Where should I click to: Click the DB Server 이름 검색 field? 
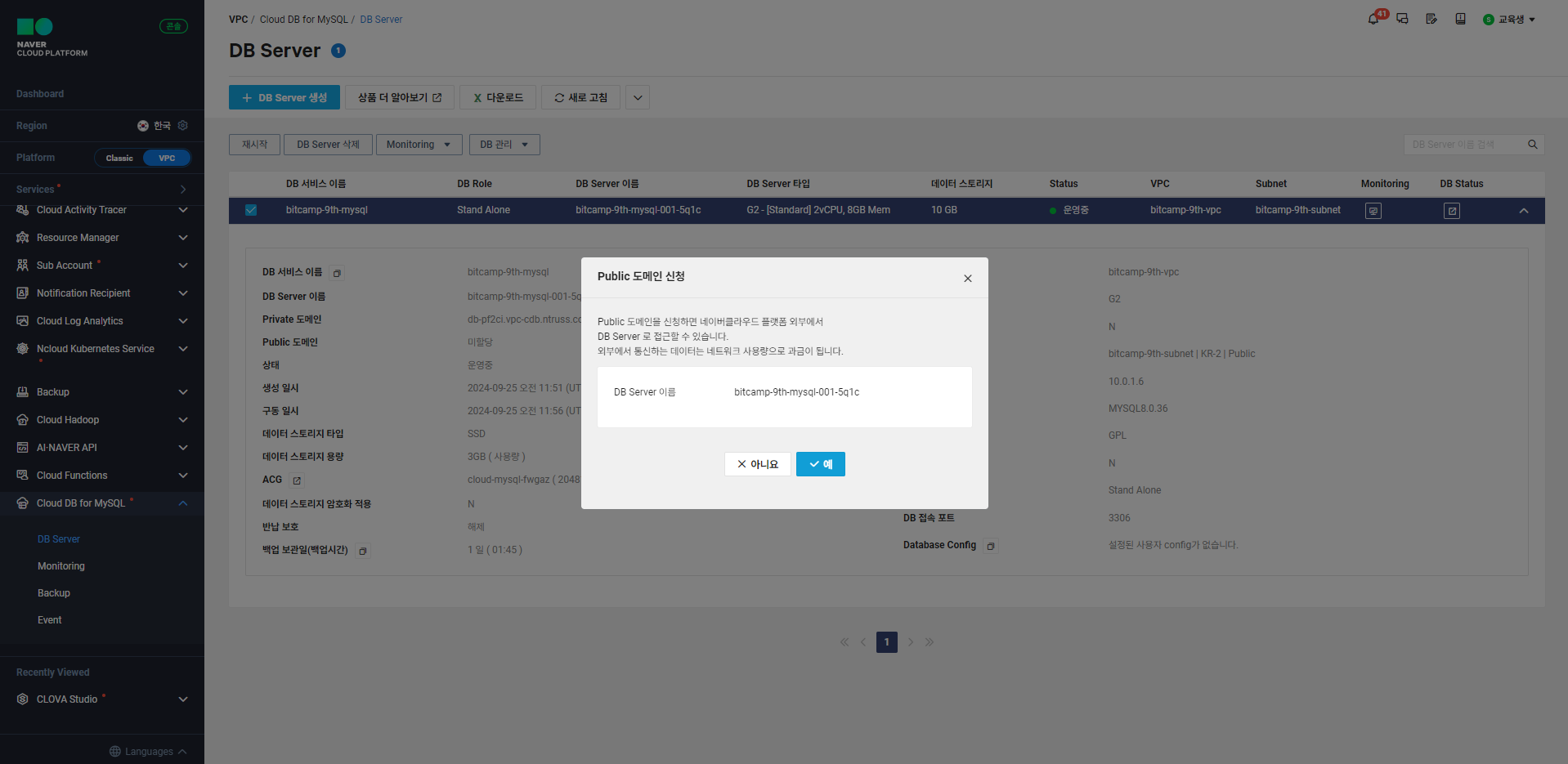(1465, 145)
